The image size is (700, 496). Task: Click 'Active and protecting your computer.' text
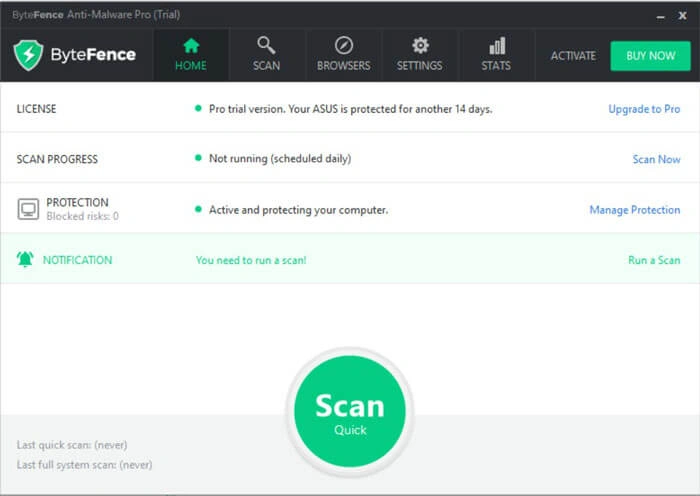coord(298,210)
